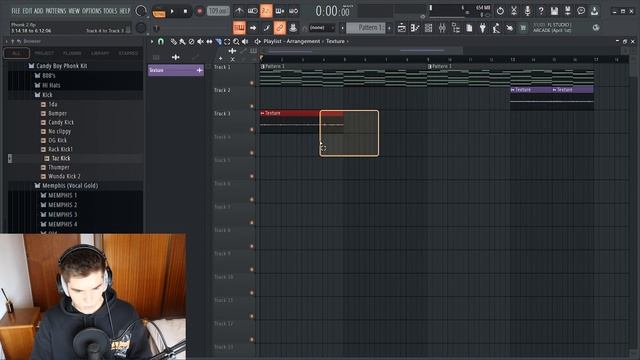The width and height of the screenshot is (640, 360).
Task: Expand the Hi Hats folder
Action: click(47, 85)
